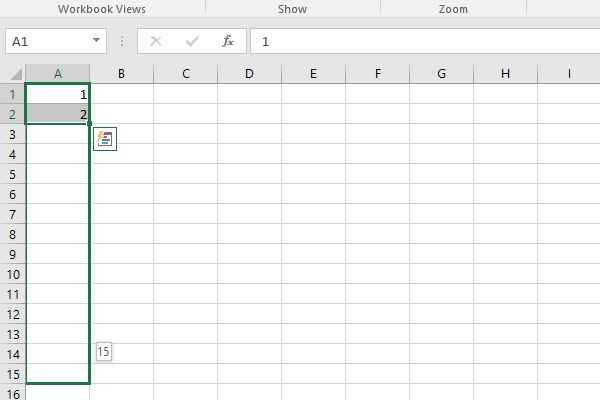Image resolution: width=600 pixels, height=400 pixels.
Task: Select column D header
Action: pyautogui.click(x=249, y=74)
